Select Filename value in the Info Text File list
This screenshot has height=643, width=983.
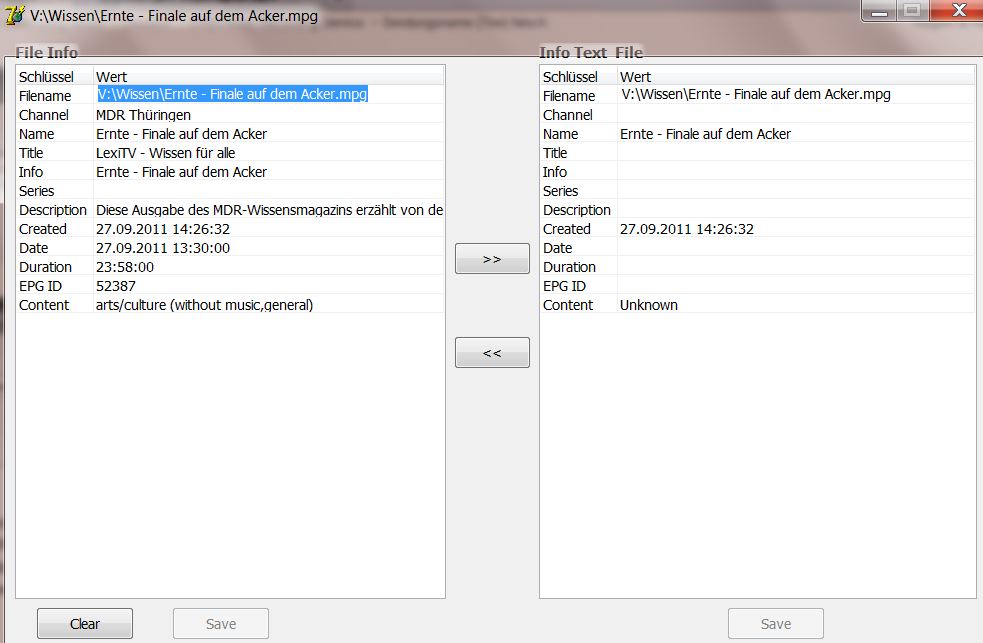(x=755, y=94)
